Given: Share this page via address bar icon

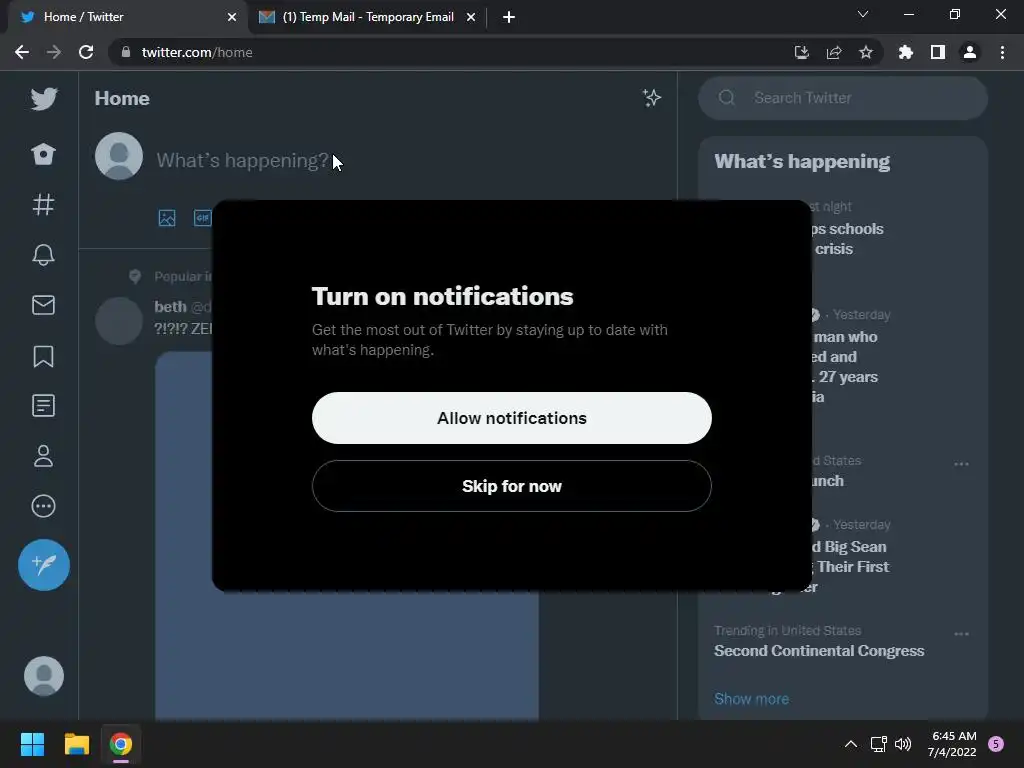Looking at the screenshot, I should [834, 52].
